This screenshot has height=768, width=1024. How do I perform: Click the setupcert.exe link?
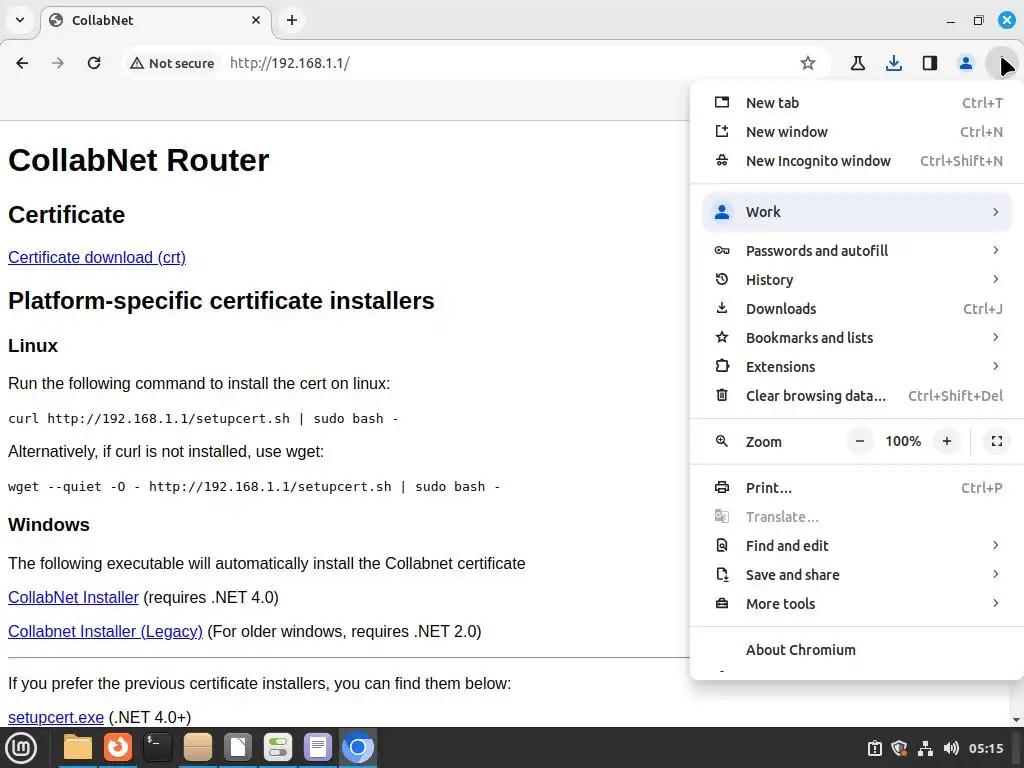(56, 717)
